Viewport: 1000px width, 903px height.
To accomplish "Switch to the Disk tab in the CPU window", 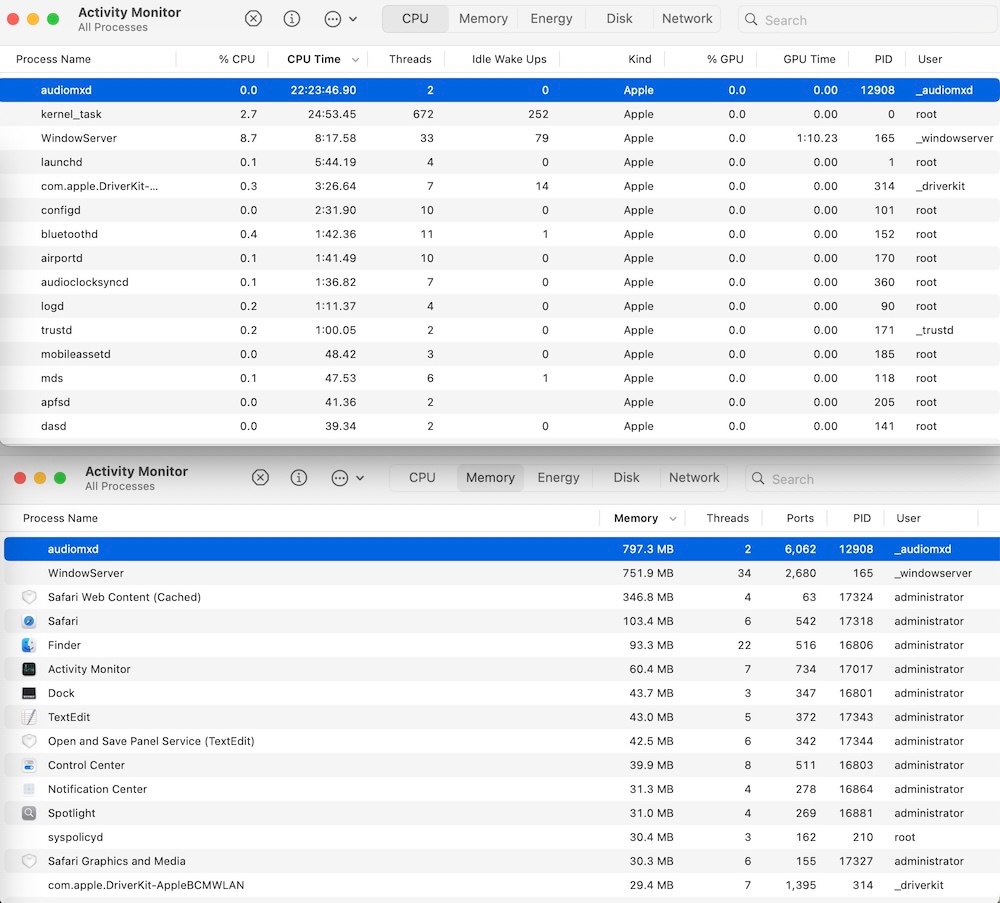I will 619,19.
